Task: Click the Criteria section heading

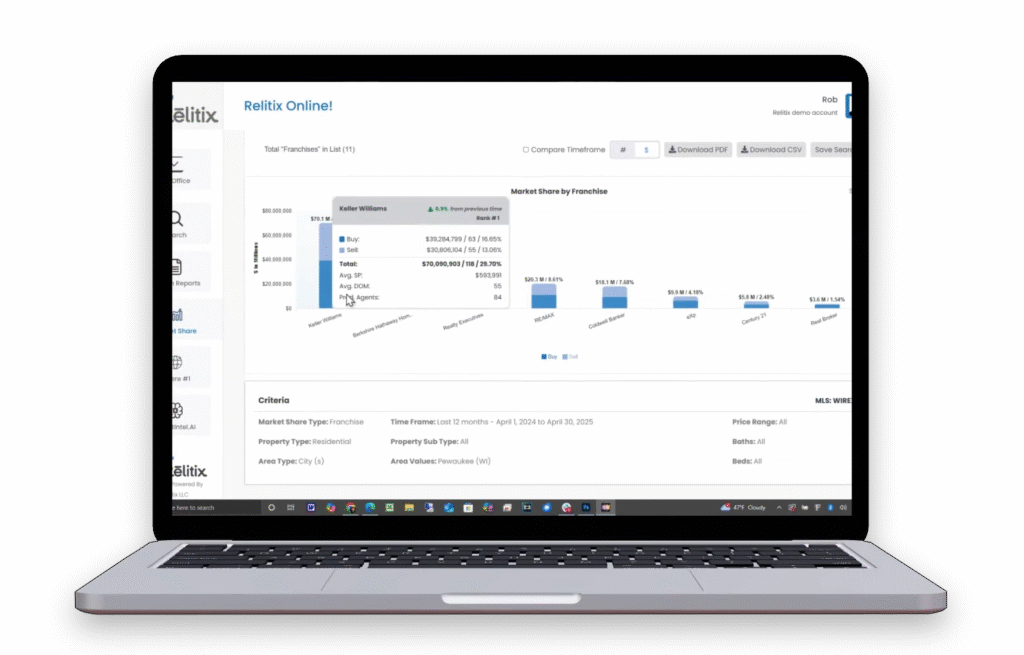Action: (x=274, y=400)
